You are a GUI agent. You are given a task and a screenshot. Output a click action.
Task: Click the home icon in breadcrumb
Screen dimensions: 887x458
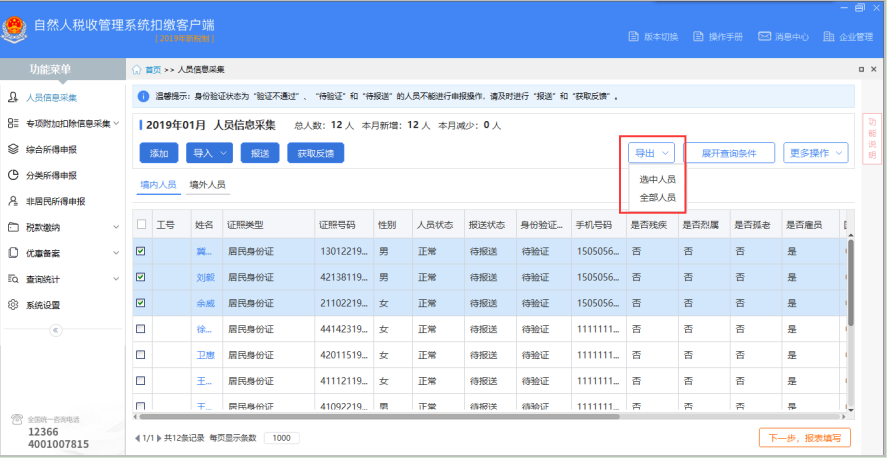point(136,70)
